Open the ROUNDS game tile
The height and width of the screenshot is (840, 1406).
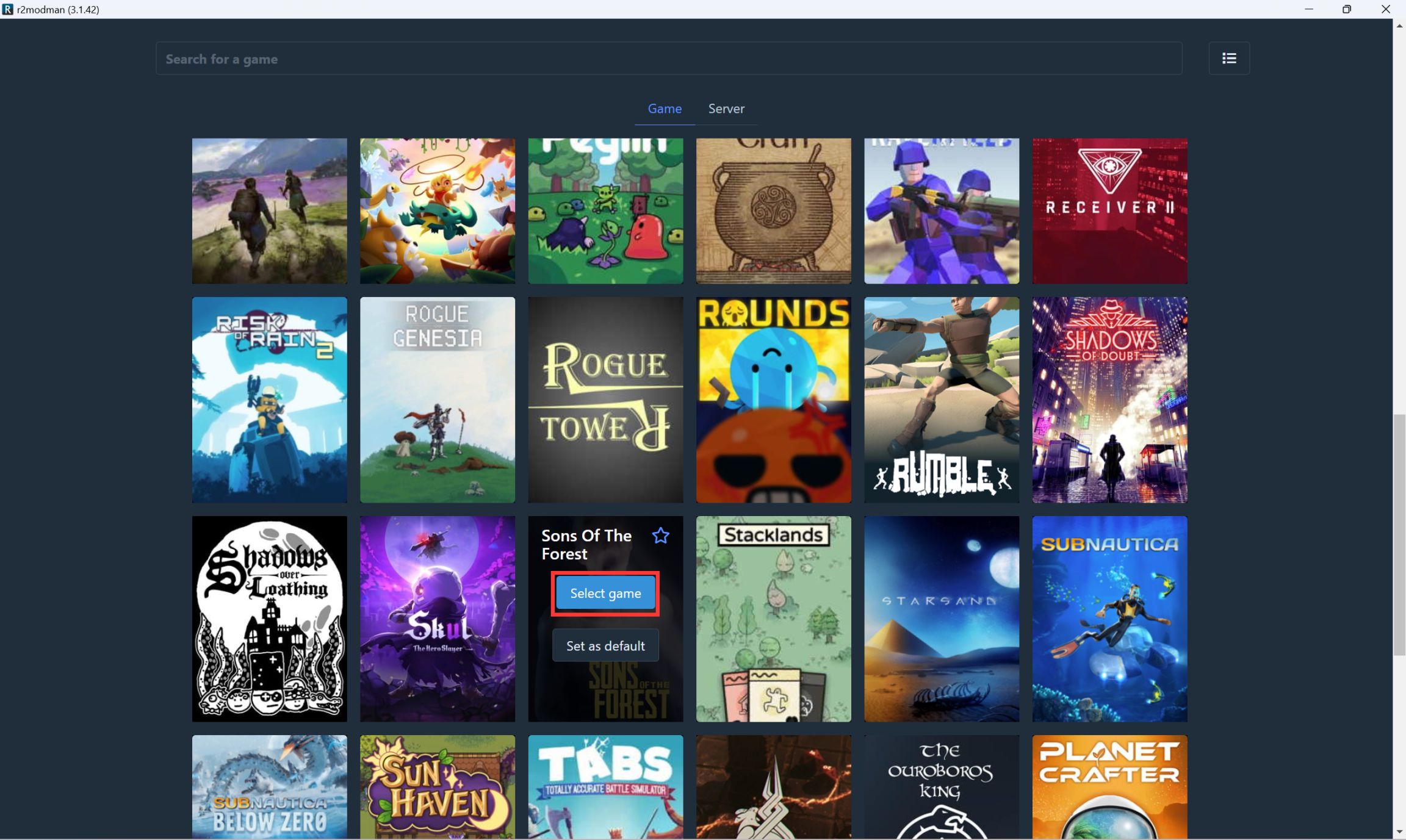pyautogui.click(x=774, y=400)
